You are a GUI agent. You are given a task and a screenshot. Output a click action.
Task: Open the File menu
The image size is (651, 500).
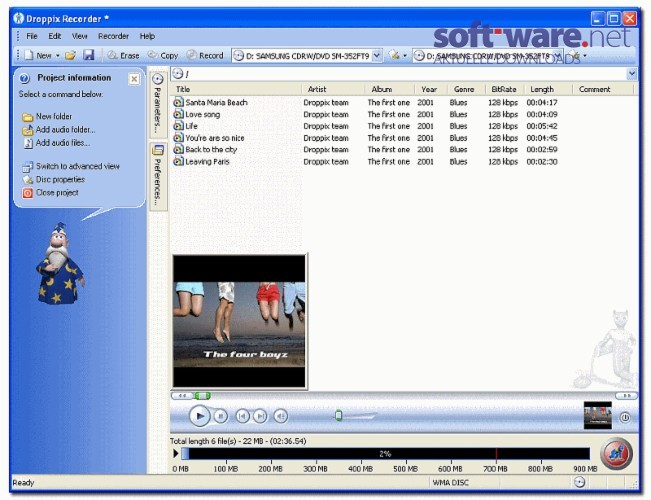[32, 36]
